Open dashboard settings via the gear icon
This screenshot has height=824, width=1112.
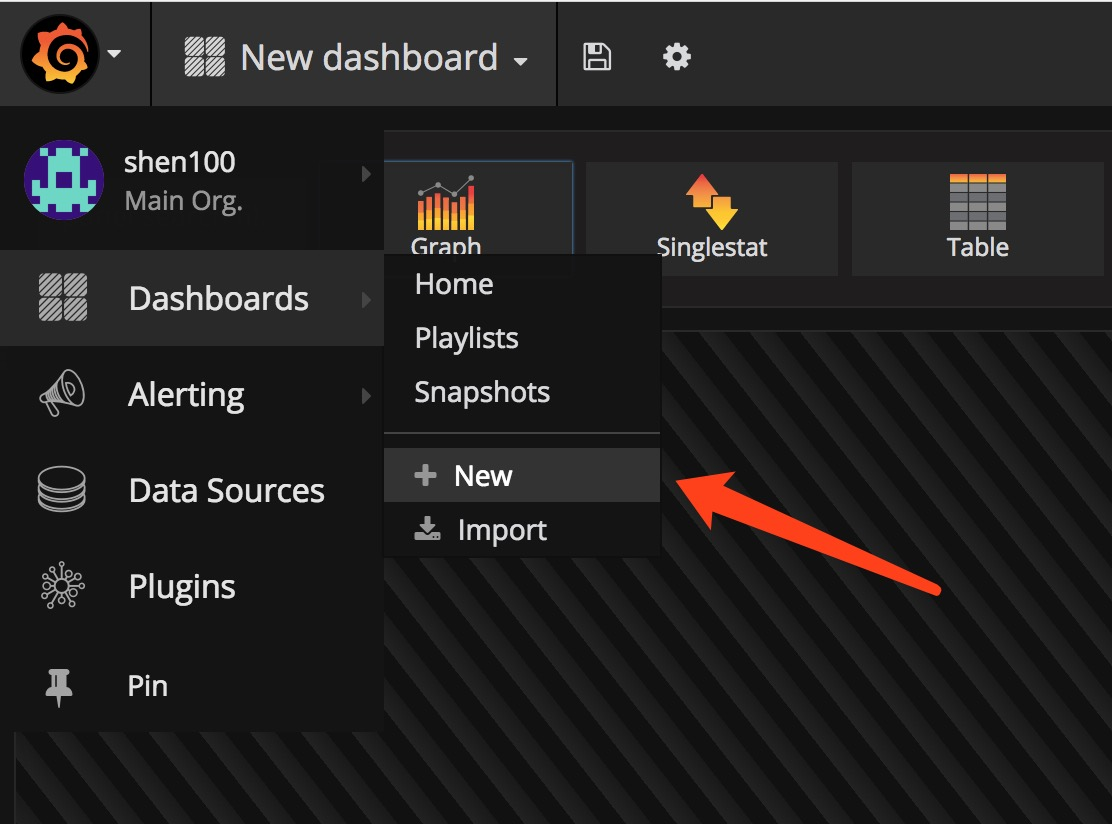click(677, 57)
